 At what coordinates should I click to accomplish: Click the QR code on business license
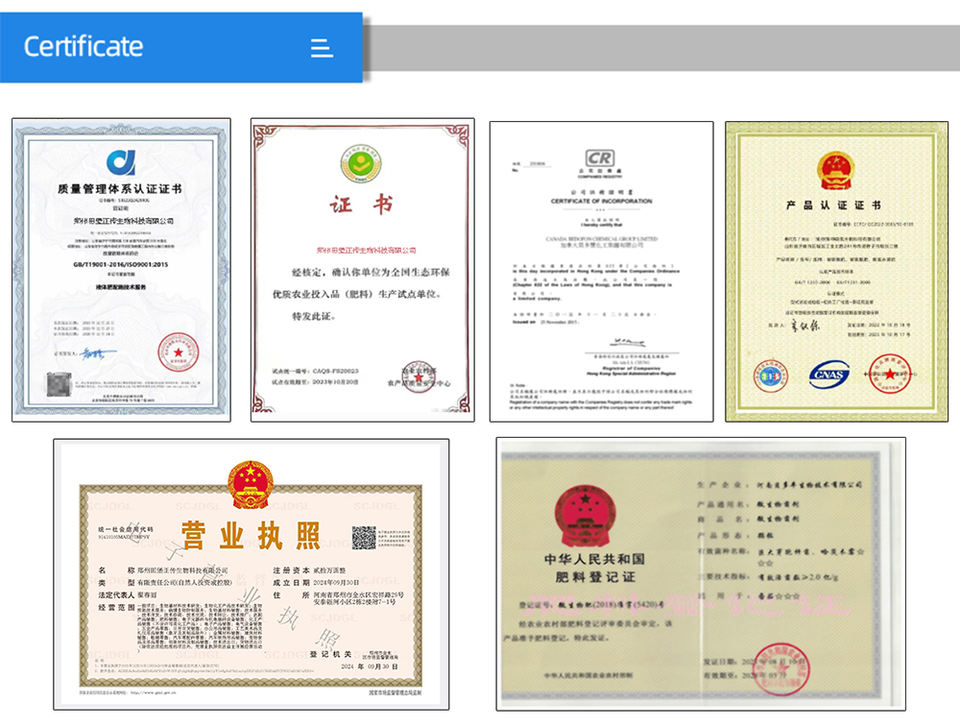point(364,538)
